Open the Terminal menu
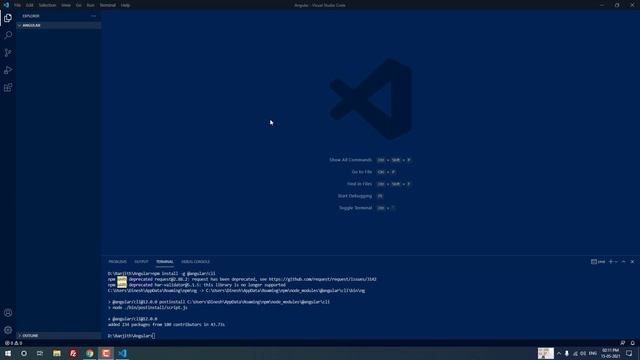The height and width of the screenshot is (360, 640). click(x=108, y=5)
